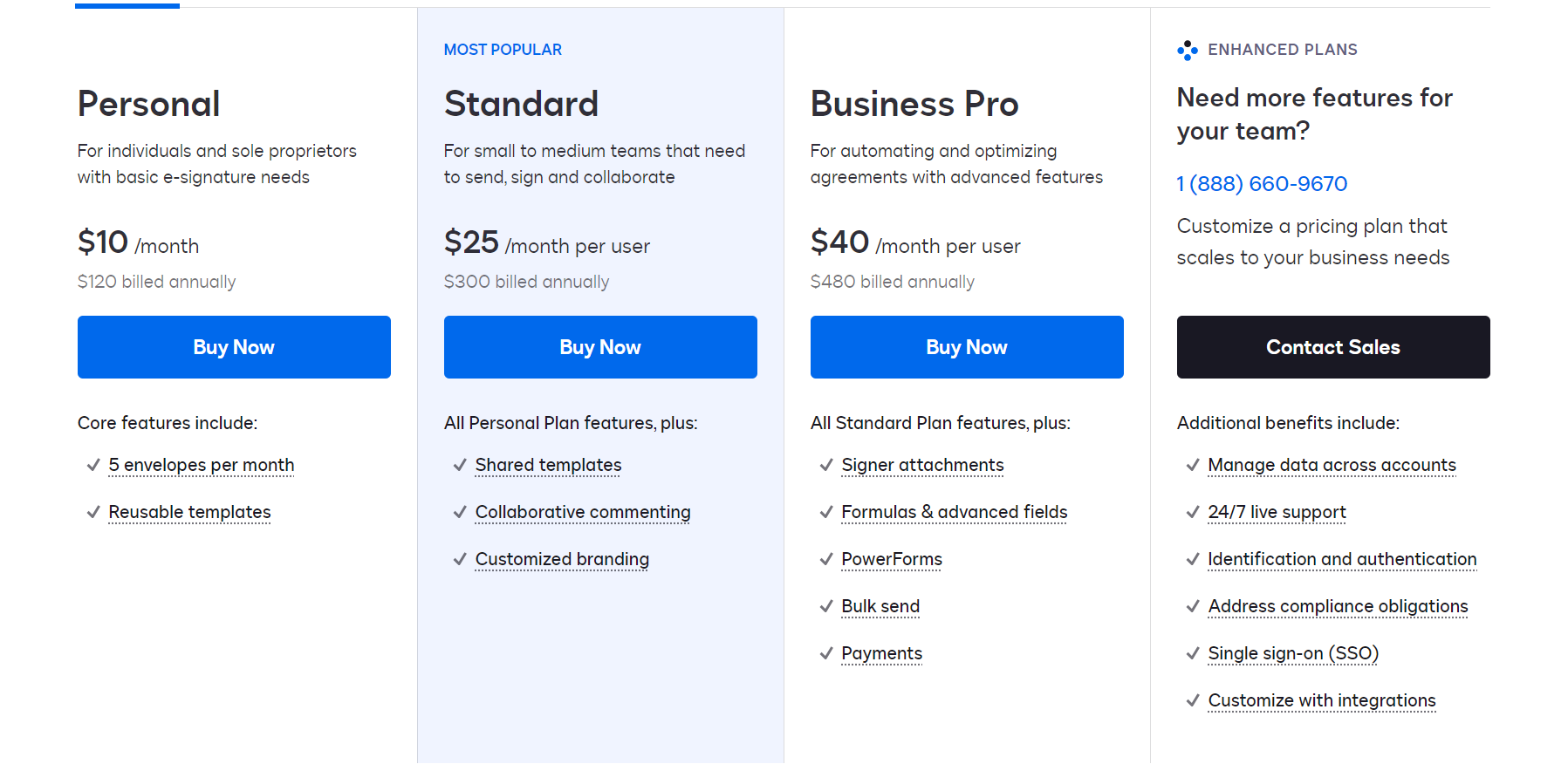The width and height of the screenshot is (1568, 771).
Task: Click Buy Now under the Personal plan
Action: [233, 346]
